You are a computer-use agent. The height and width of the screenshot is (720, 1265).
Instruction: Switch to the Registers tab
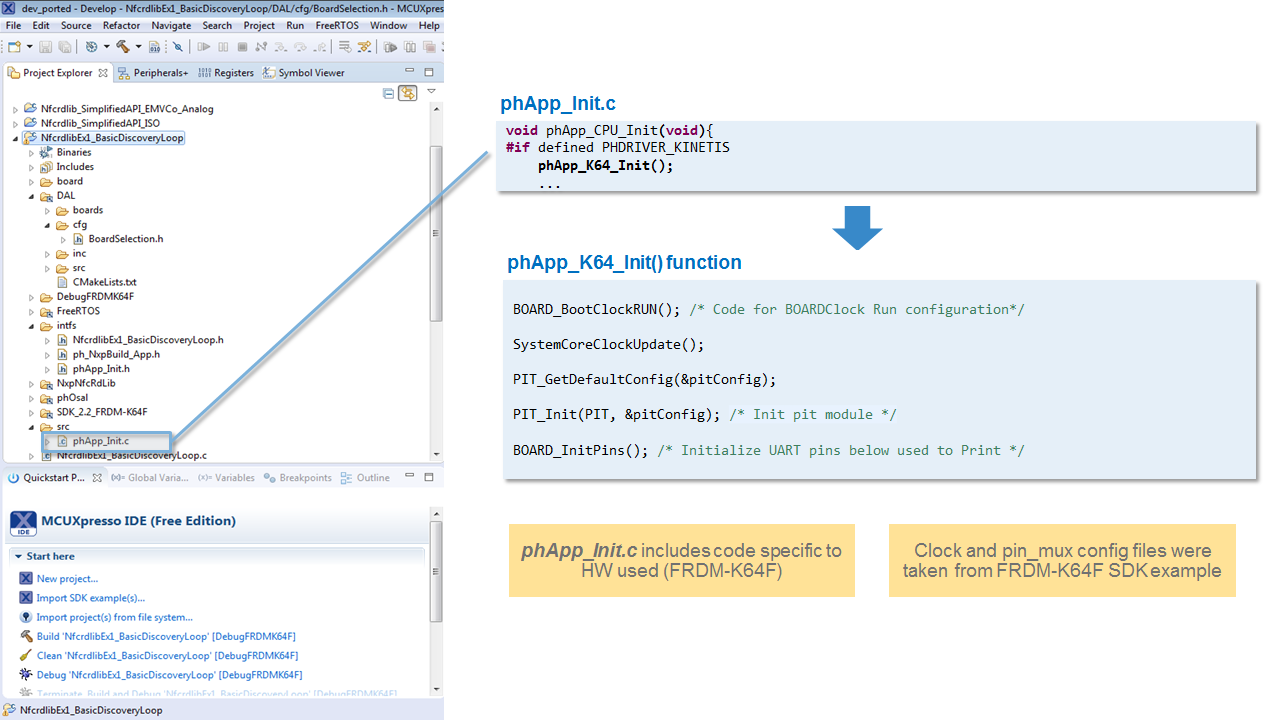pos(227,73)
